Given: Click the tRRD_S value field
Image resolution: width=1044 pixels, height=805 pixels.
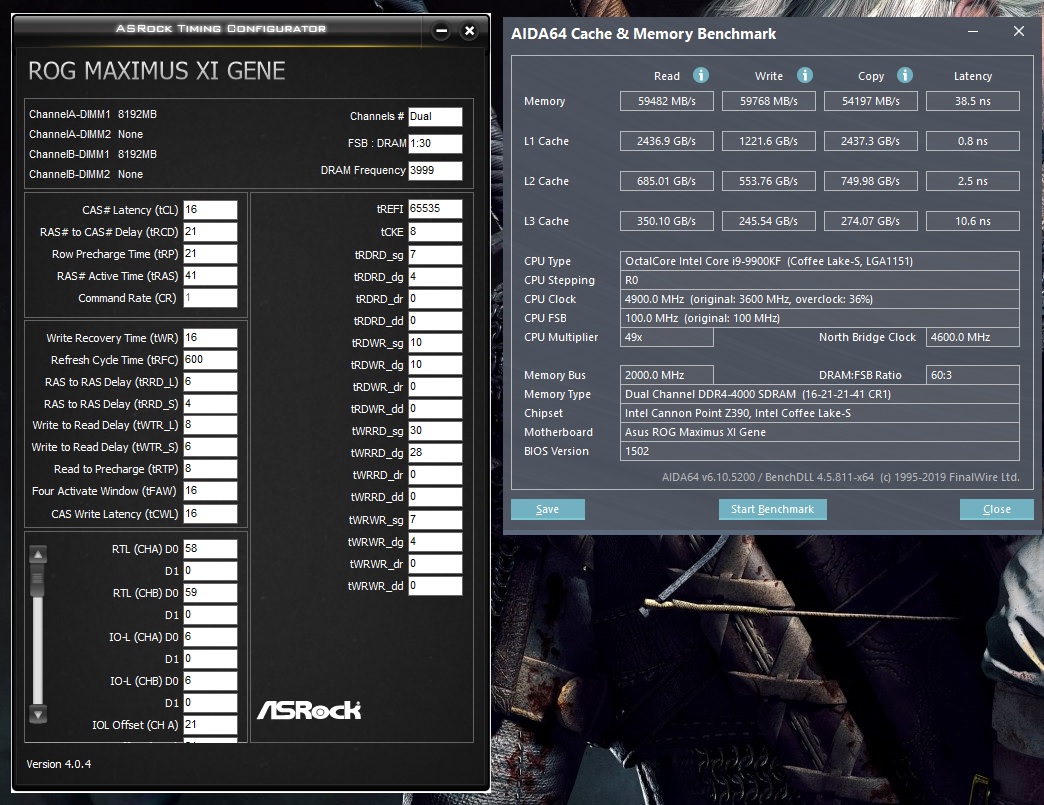Looking at the screenshot, I should coord(210,403).
